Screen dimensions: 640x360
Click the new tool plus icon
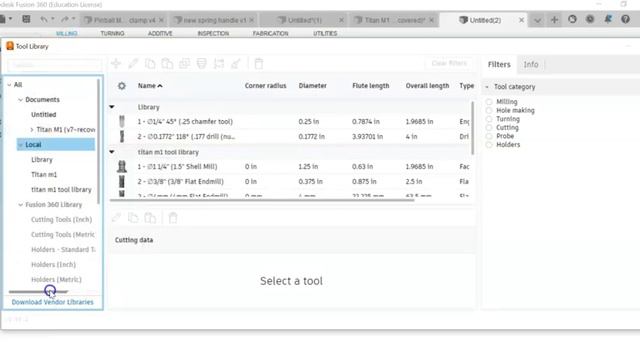[116, 63]
